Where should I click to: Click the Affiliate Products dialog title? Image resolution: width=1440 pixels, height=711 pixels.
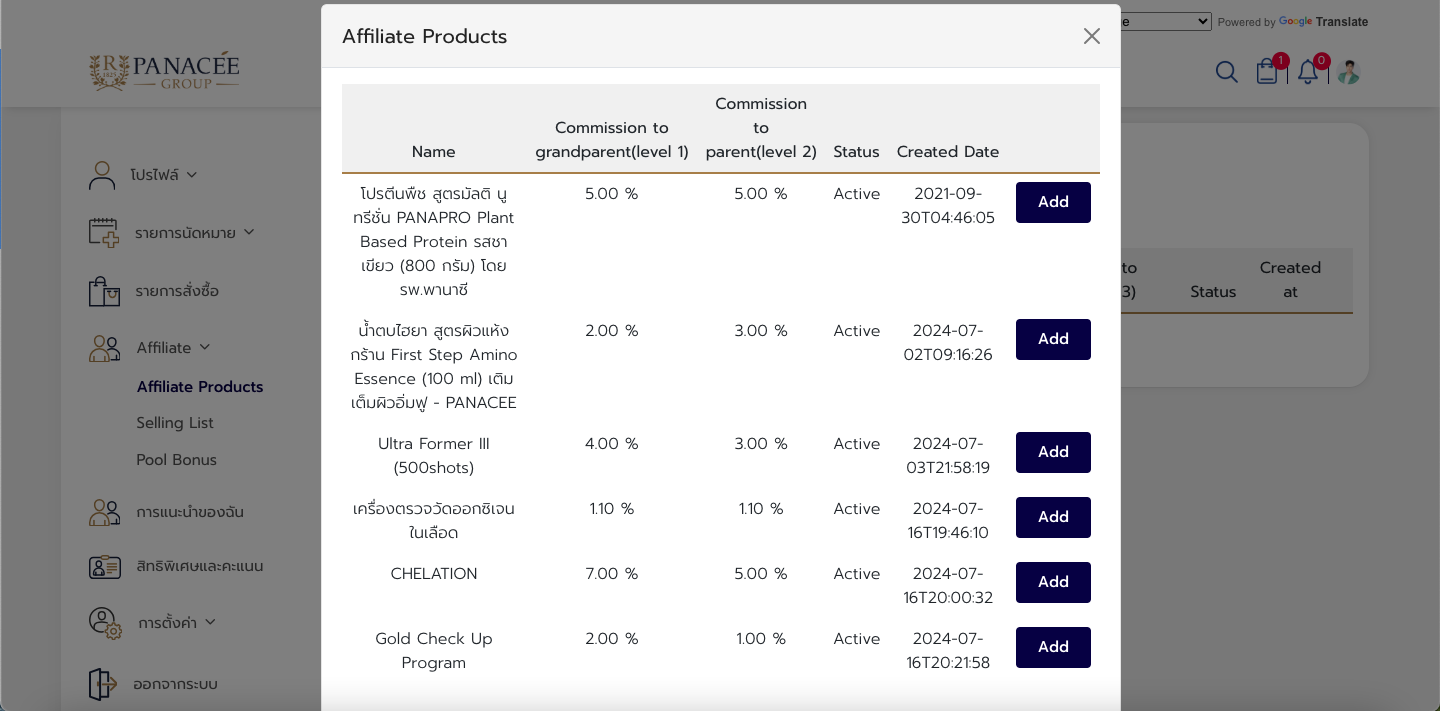coord(425,36)
